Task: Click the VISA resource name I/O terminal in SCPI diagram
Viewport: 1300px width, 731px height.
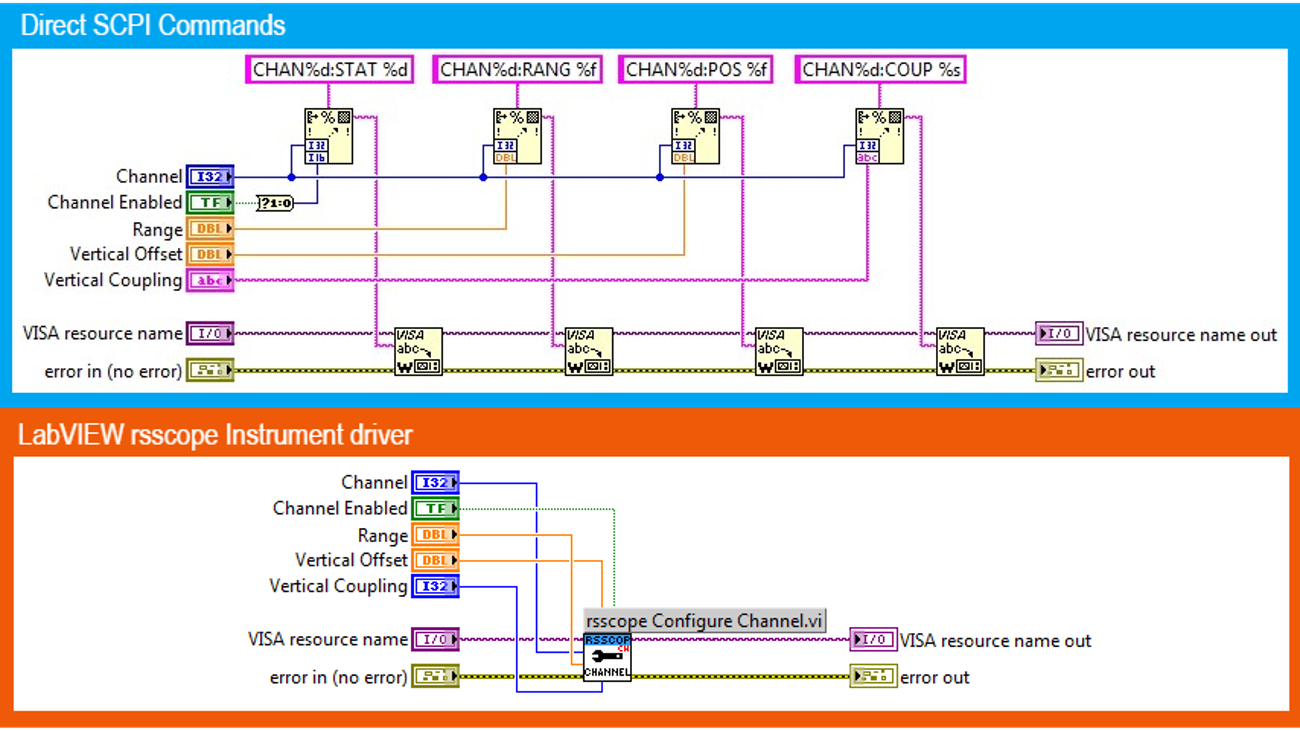Action: coord(210,333)
